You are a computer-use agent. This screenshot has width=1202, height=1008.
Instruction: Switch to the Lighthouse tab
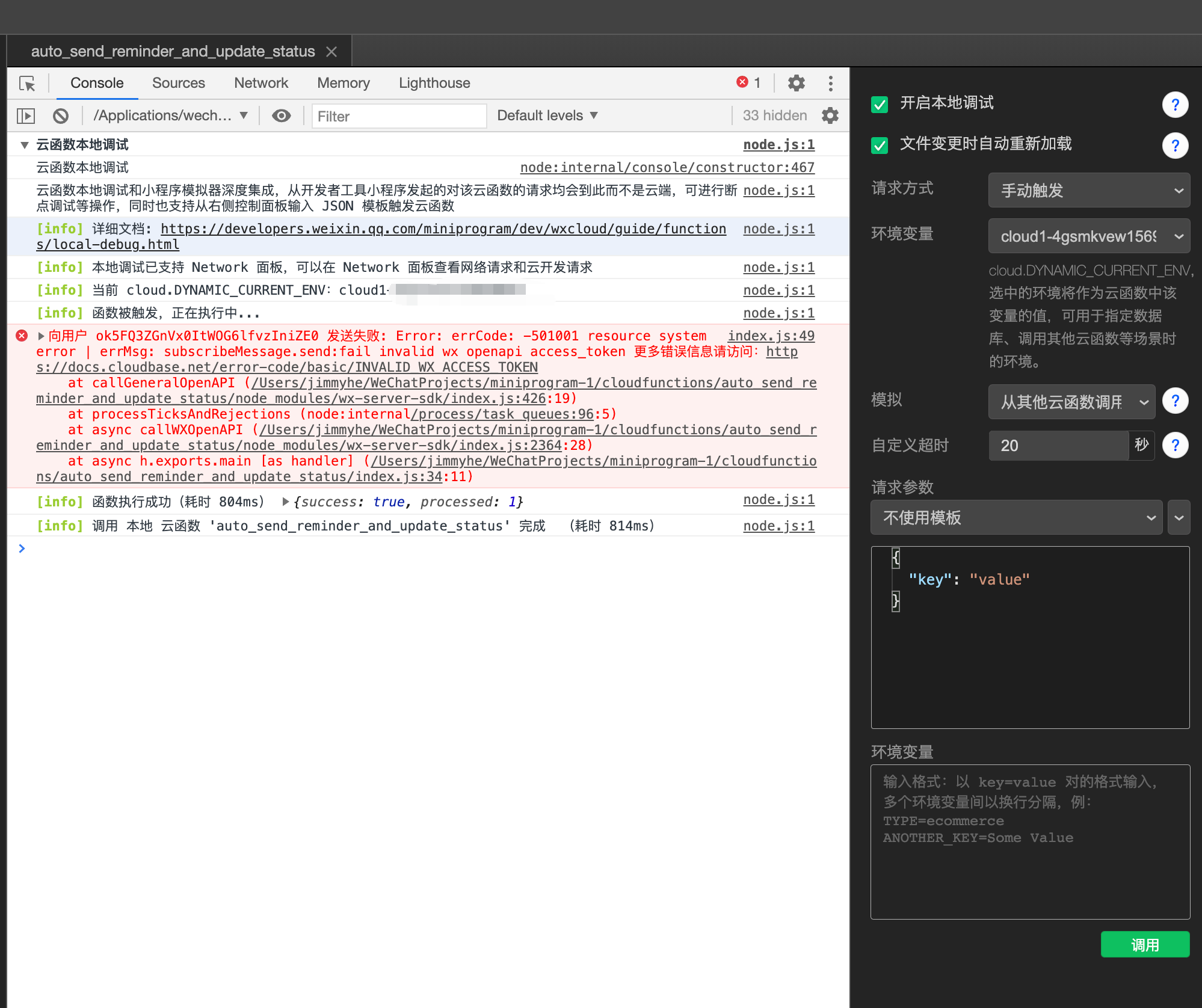pyautogui.click(x=434, y=83)
